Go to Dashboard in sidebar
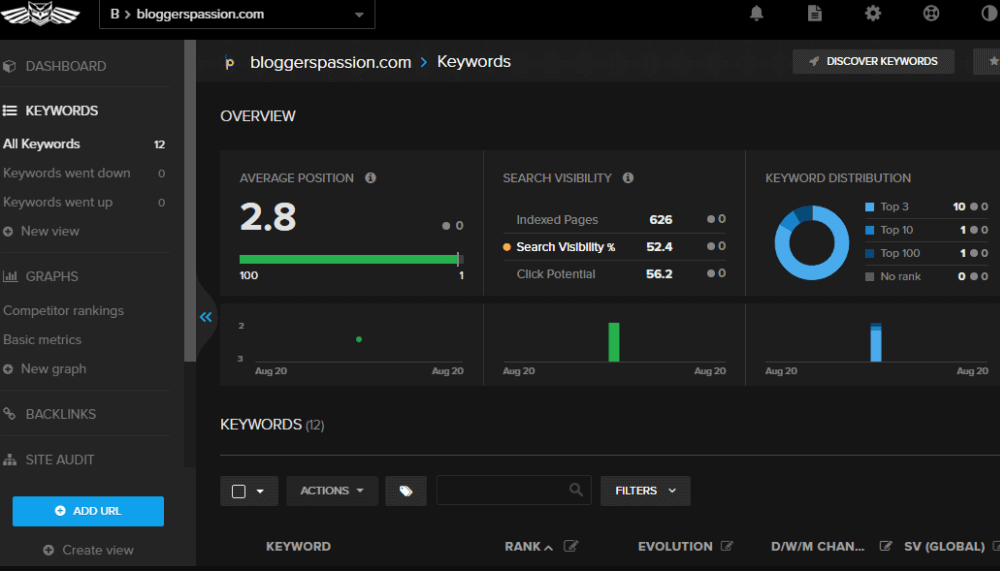This screenshot has width=1000, height=571. pos(65,66)
